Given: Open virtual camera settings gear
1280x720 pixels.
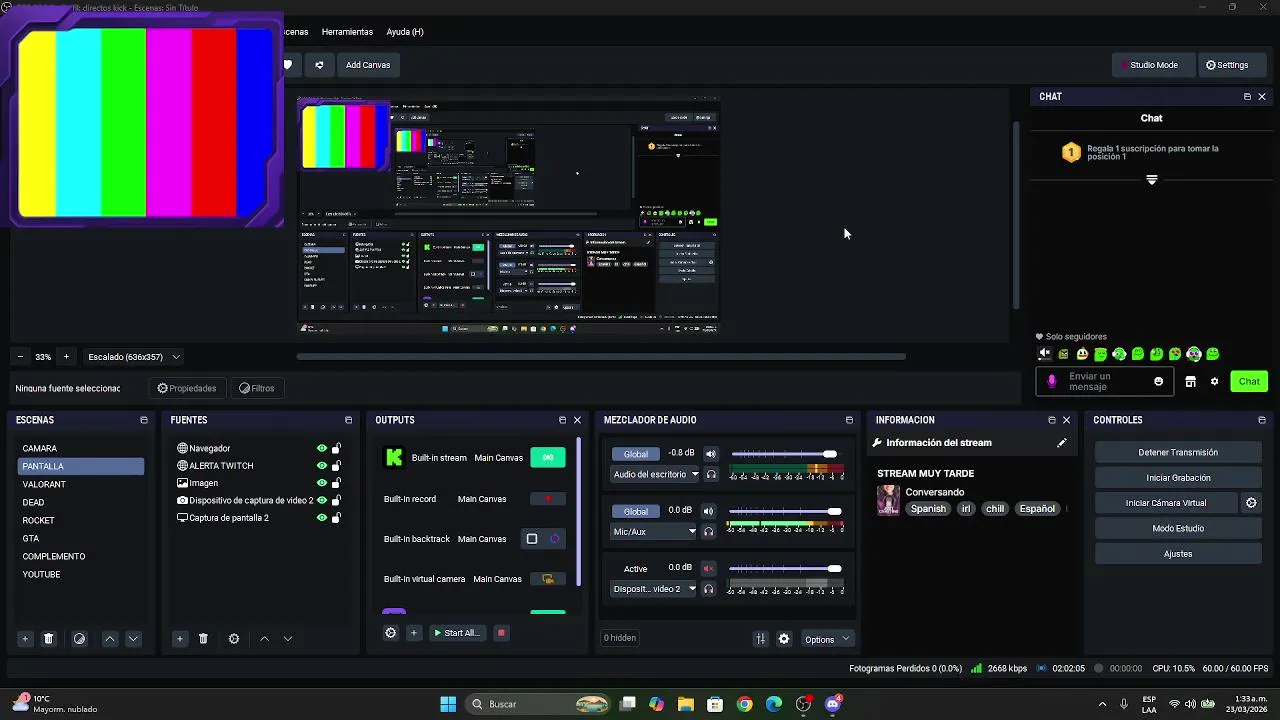Looking at the screenshot, I should click(x=1251, y=503).
